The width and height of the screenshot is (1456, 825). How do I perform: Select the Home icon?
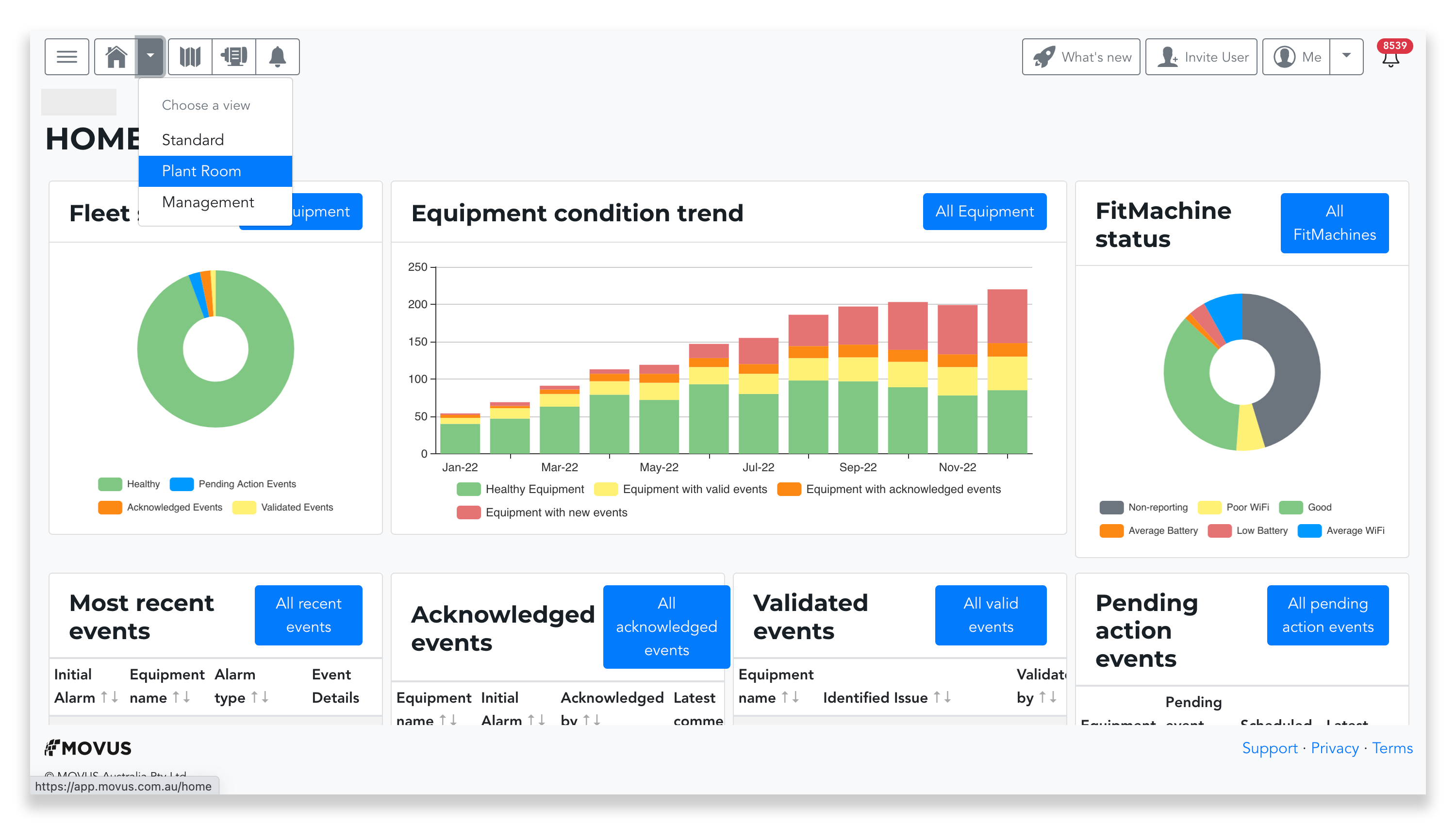coord(116,56)
